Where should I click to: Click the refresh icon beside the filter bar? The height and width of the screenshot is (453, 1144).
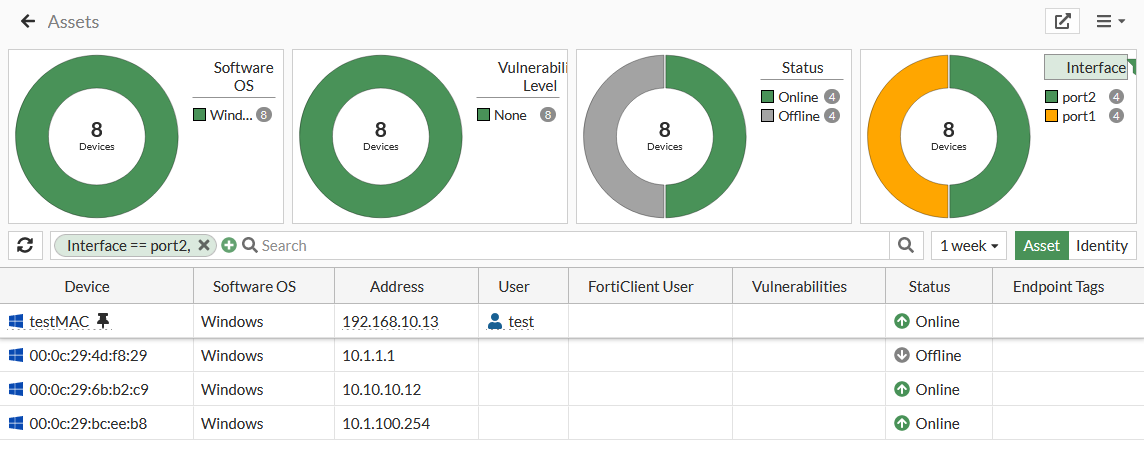tap(26, 245)
